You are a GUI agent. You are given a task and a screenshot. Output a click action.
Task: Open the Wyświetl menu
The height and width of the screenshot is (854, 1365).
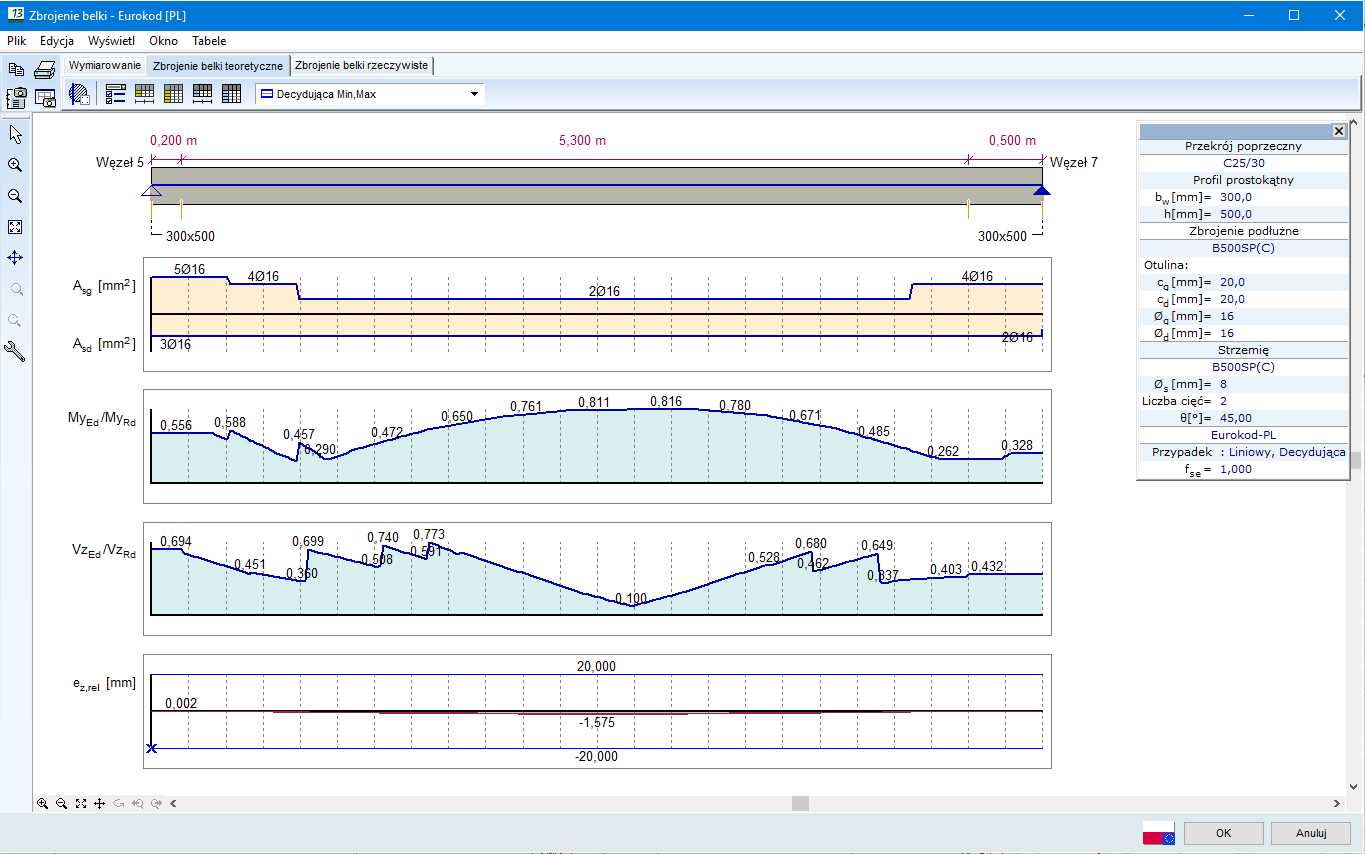111,41
